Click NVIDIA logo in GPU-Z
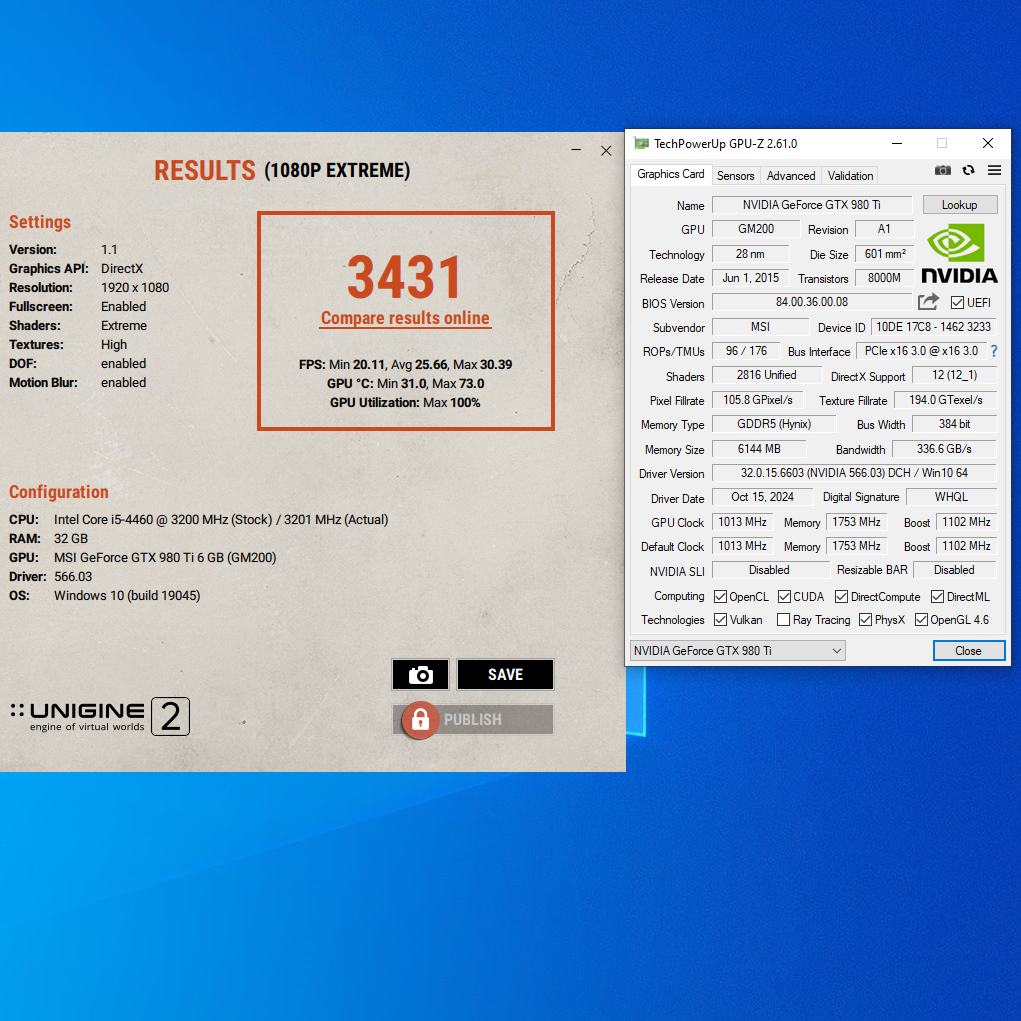 point(959,254)
